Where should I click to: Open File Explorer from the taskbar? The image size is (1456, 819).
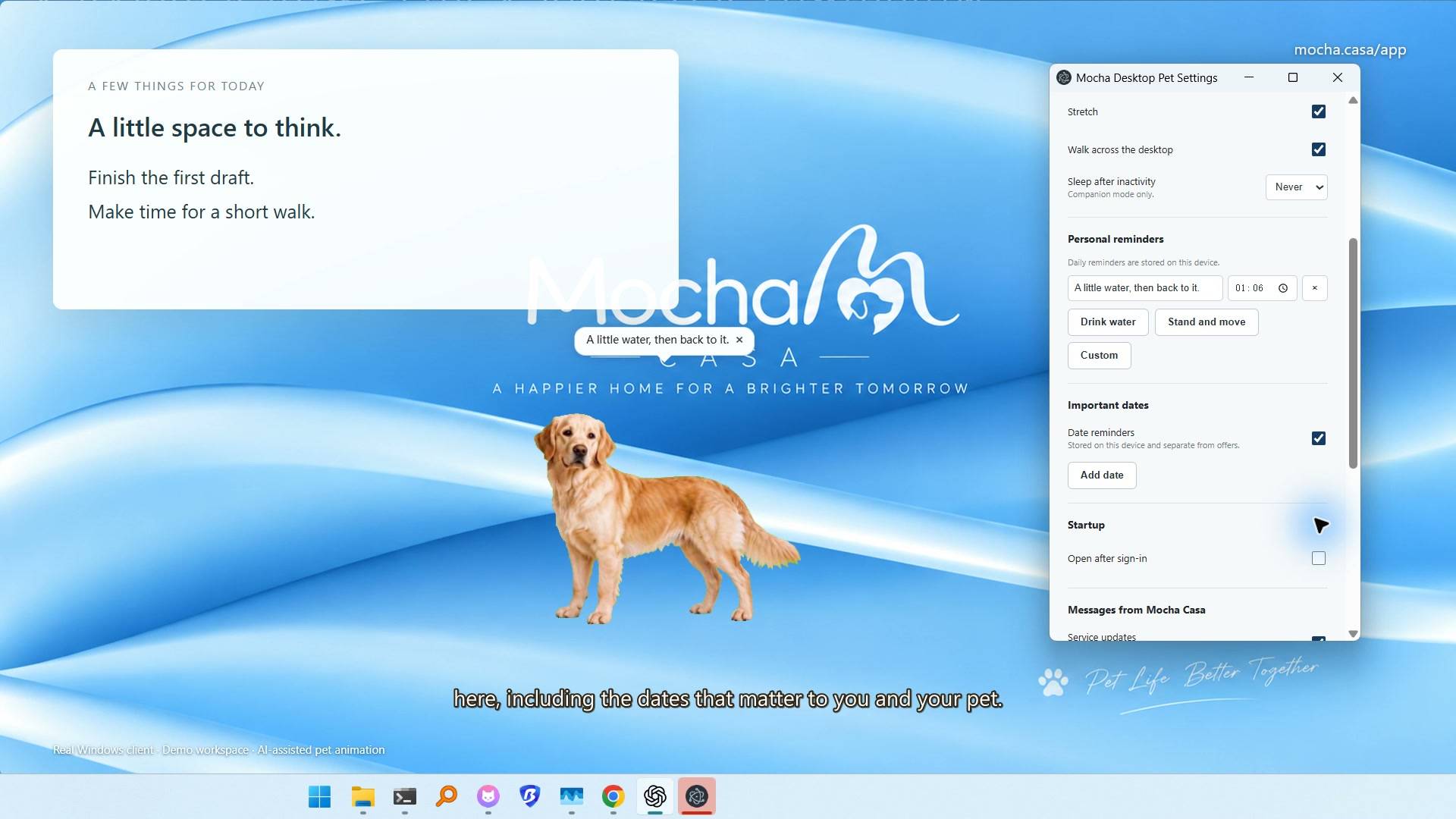coord(363,796)
